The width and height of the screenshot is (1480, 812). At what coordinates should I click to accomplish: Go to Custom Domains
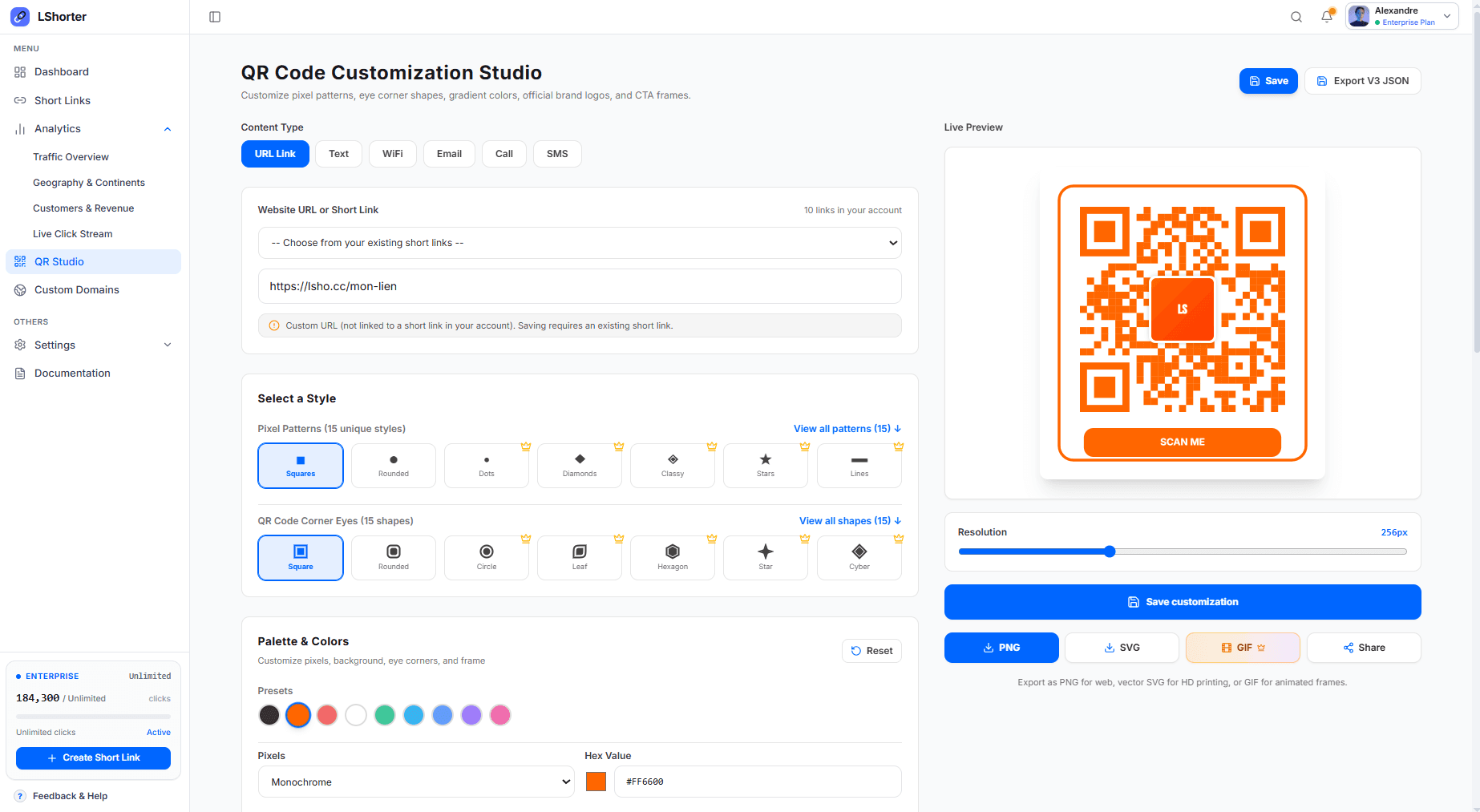click(x=93, y=290)
